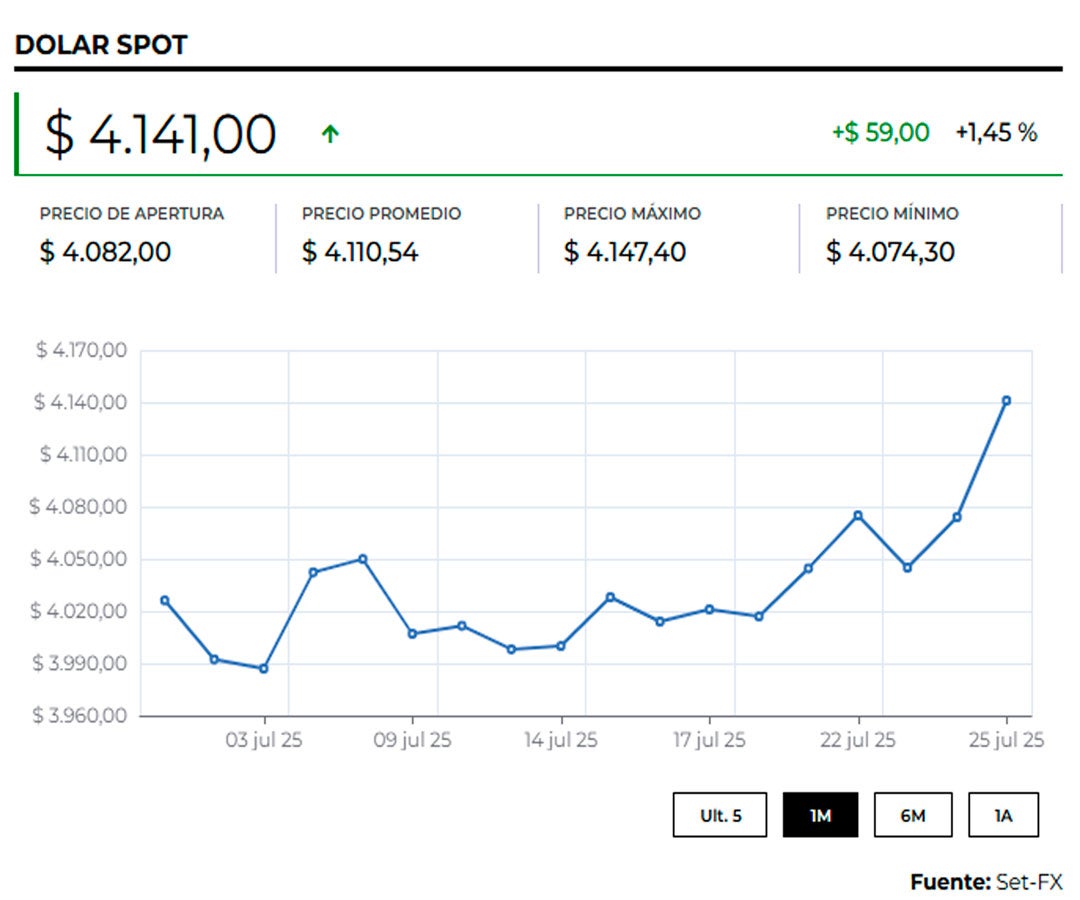Viewport: 1080px width, 900px height.
Task: Click the data point above 09 jul 25
Action: 412,633
